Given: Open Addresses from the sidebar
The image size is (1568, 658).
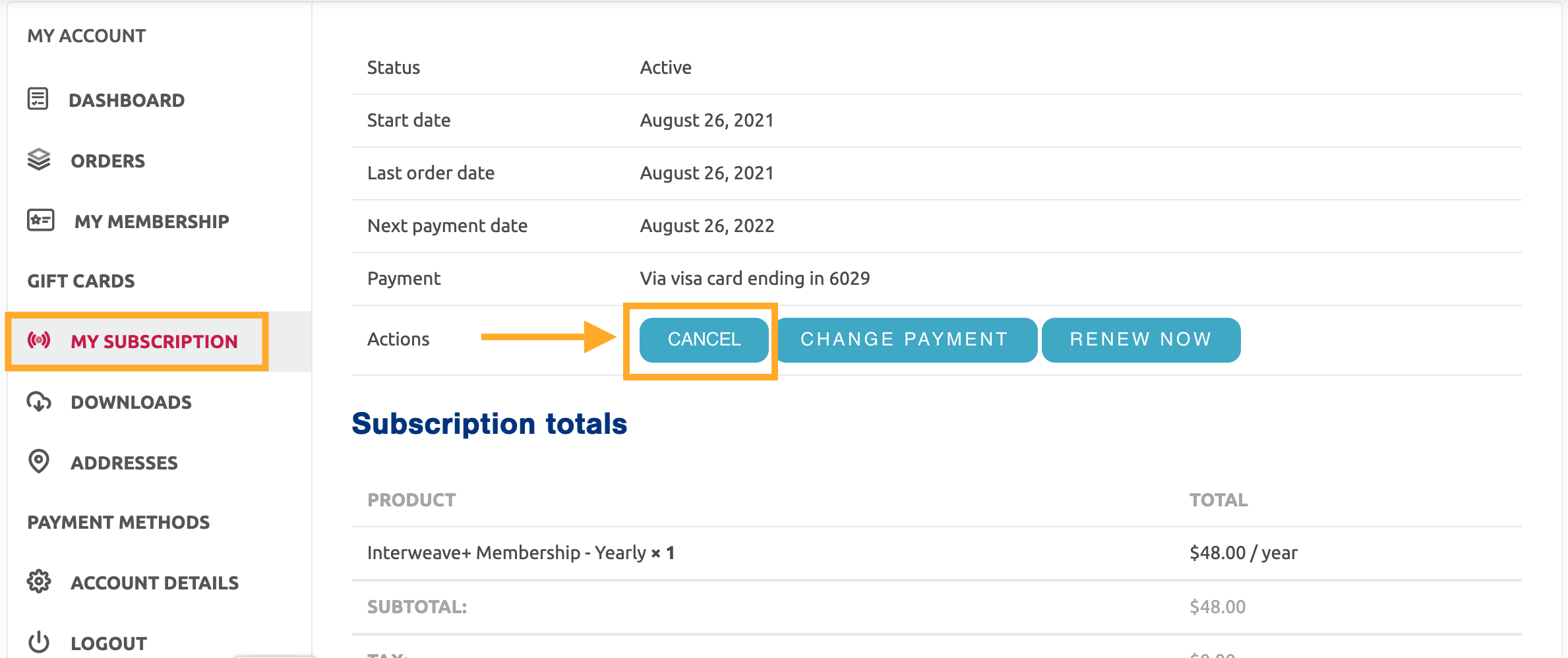Looking at the screenshot, I should 124,463.
